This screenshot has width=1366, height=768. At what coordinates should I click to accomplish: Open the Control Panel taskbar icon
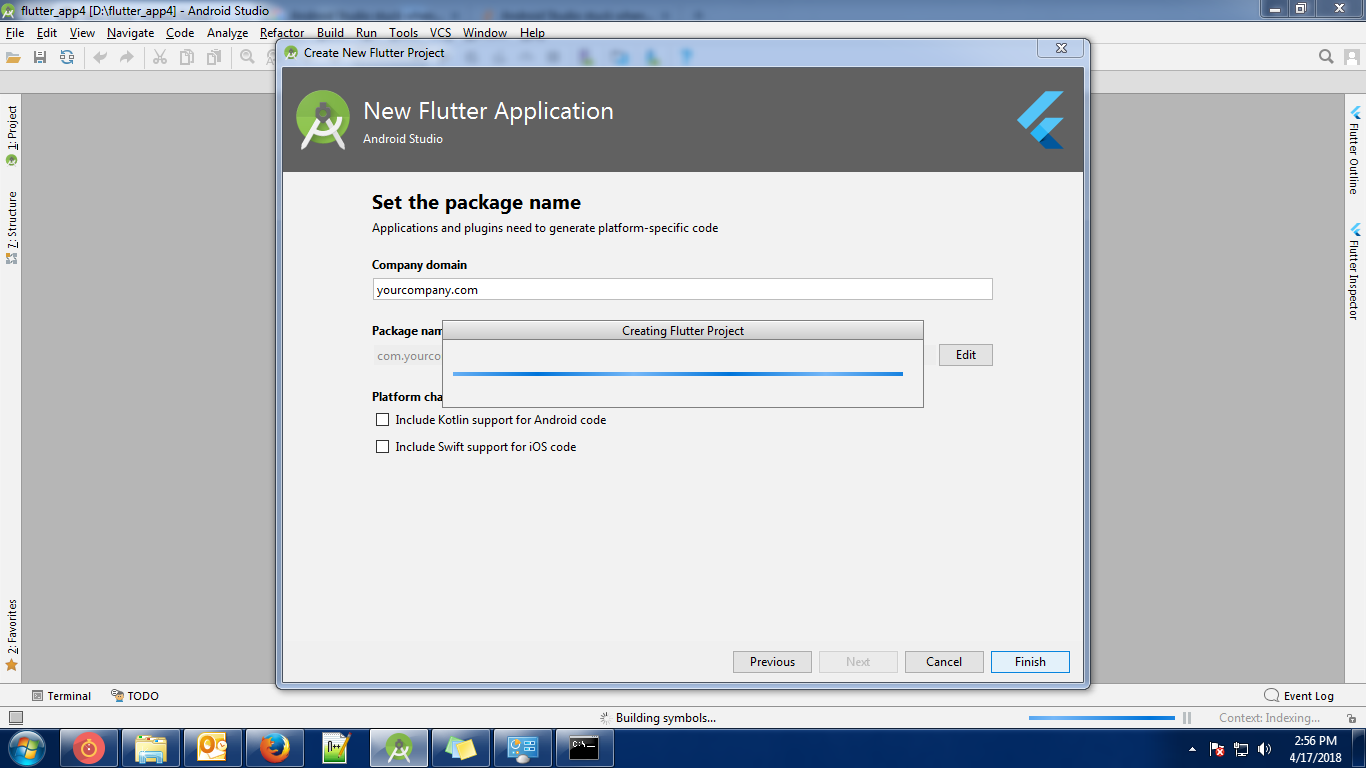pyautogui.click(x=523, y=748)
